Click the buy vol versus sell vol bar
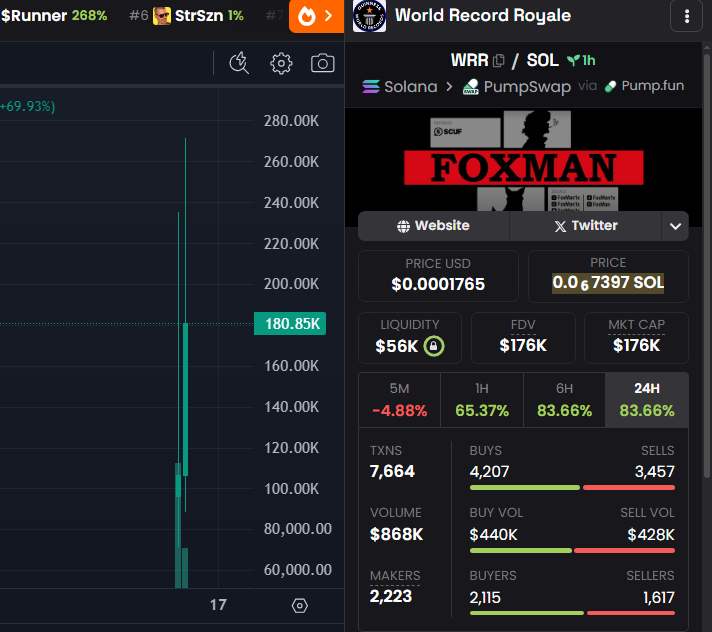Viewport: 712px width, 632px height. (572, 551)
